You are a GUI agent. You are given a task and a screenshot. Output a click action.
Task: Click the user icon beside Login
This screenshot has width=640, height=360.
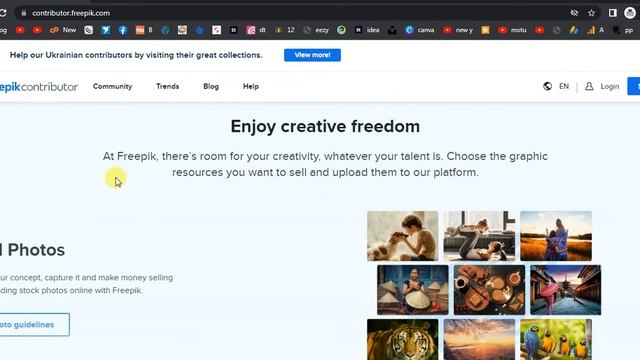(589, 86)
